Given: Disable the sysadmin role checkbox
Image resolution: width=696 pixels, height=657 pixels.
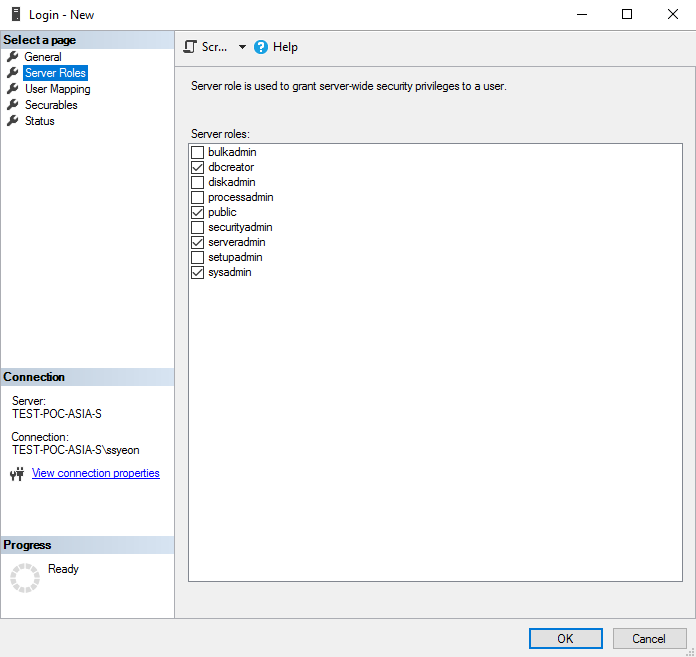Looking at the screenshot, I should [197, 273].
